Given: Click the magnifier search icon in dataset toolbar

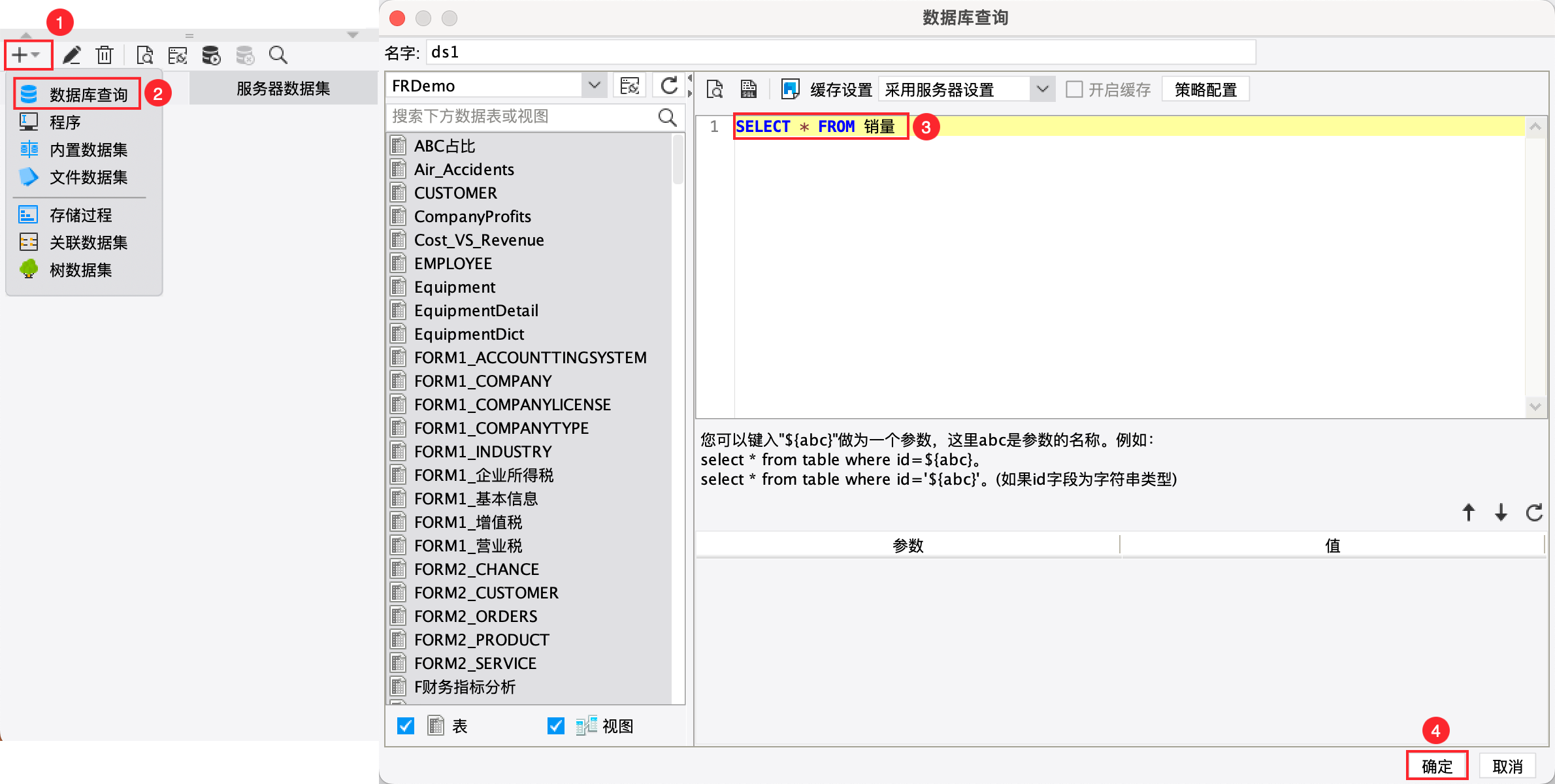Looking at the screenshot, I should [x=278, y=56].
